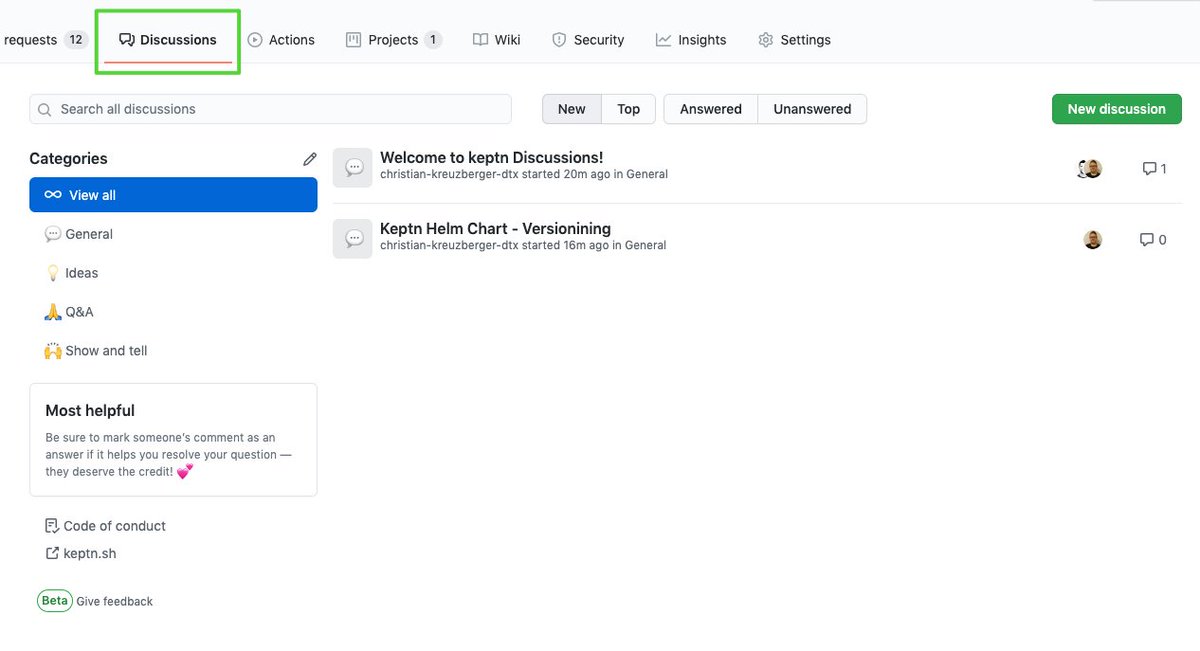Open the Security tab
Screen dimensions: 1200x651
click(588, 40)
